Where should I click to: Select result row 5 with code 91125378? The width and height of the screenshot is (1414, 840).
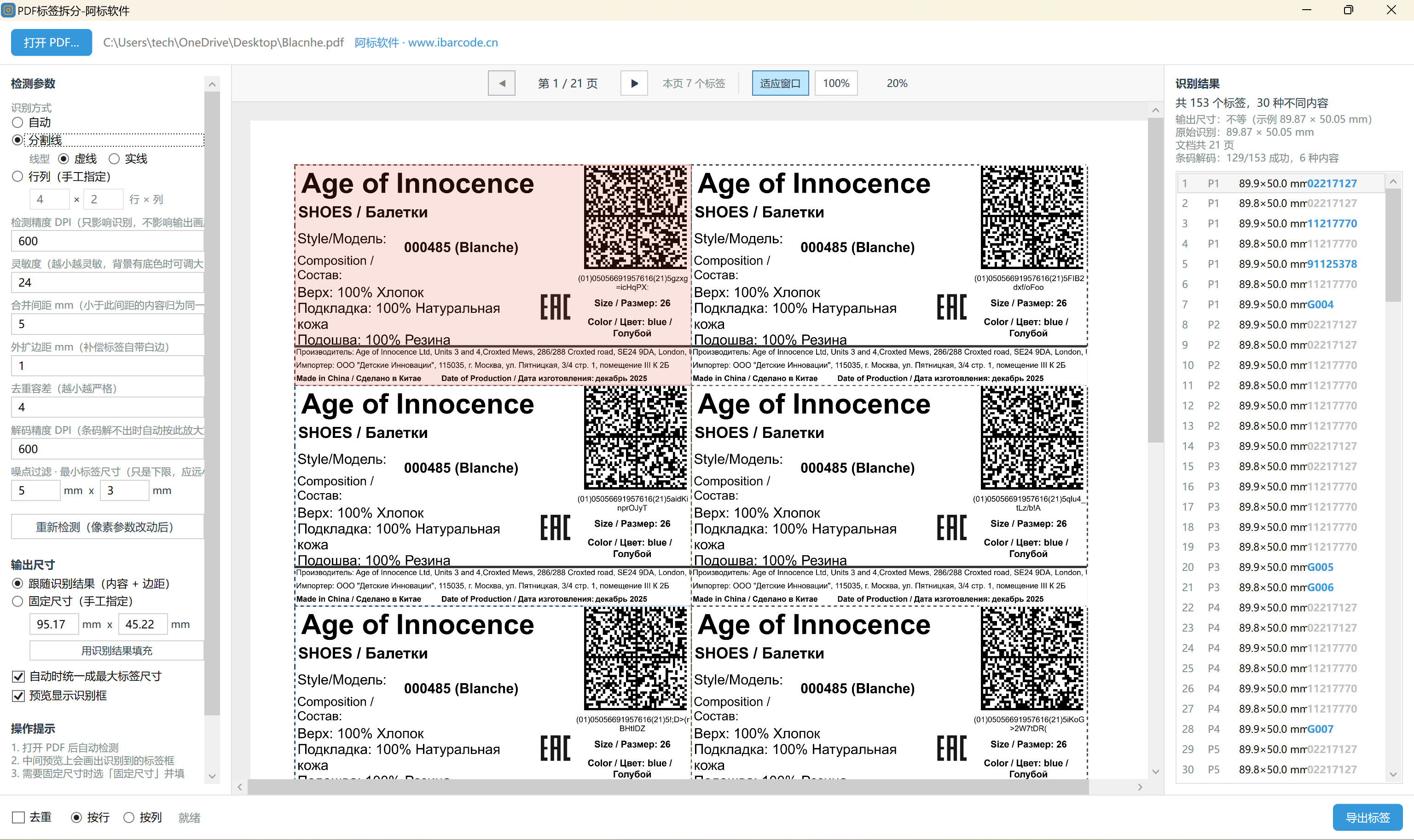pyautogui.click(x=1281, y=265)
